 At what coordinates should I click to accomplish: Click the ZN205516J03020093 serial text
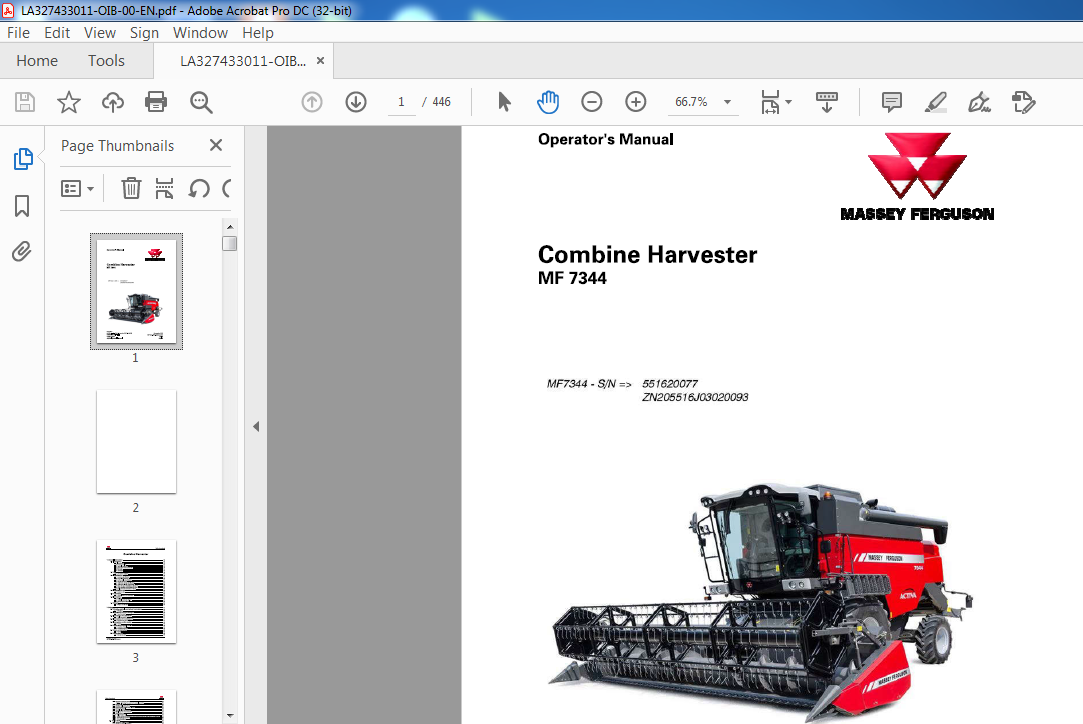pos(695,397)
